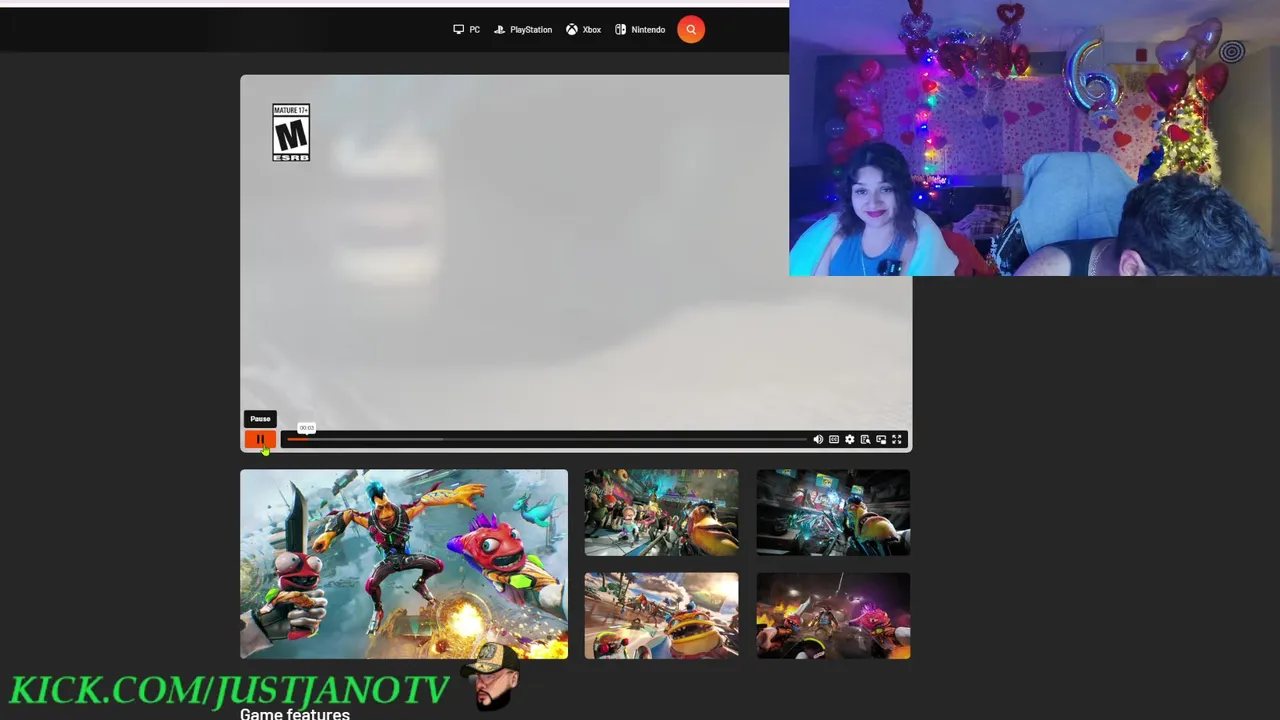This screenshot has height=720, width=1280.
Task: Click the ESRB Mature 17+ rating badge
Action: (291, 133)
